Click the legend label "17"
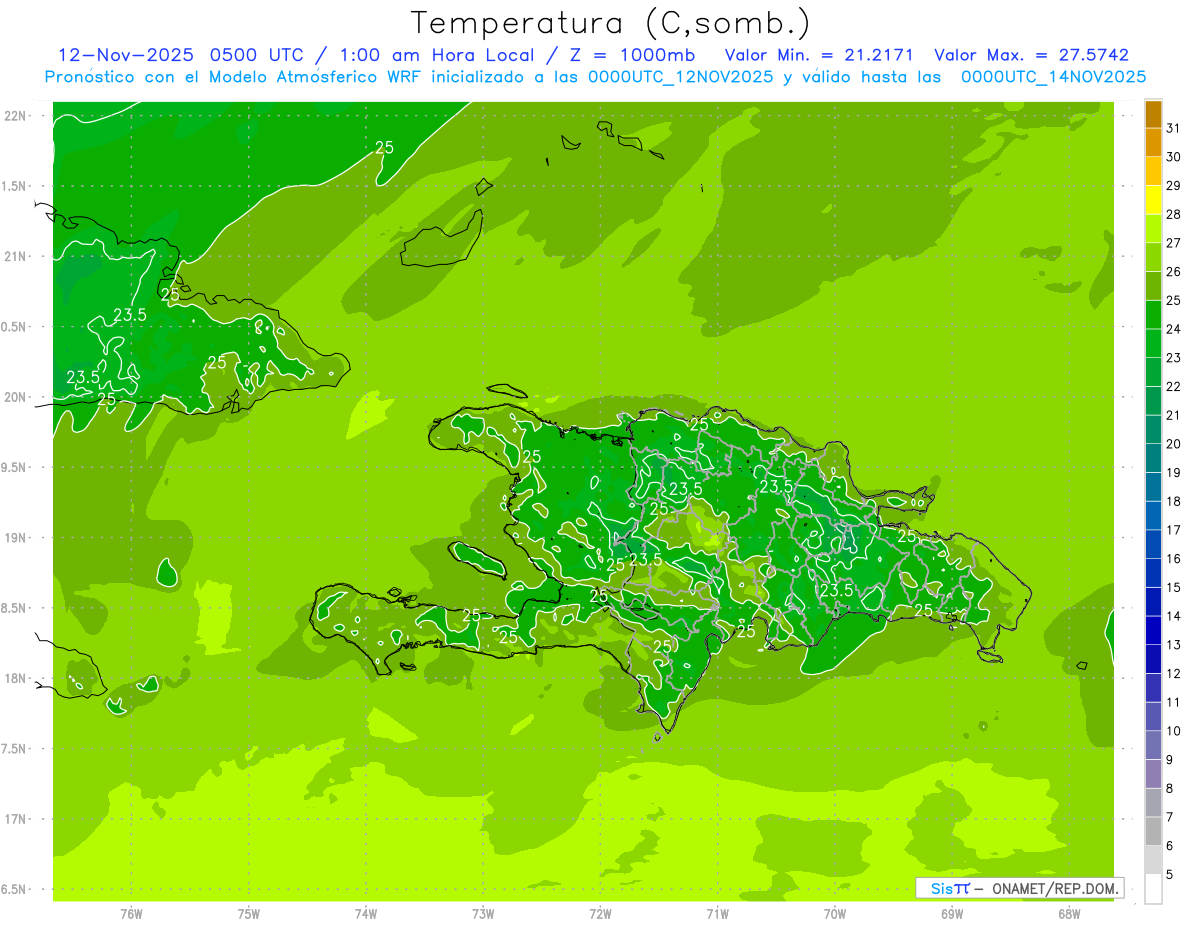The image size is (1200, 927). tap(1173, 530)
